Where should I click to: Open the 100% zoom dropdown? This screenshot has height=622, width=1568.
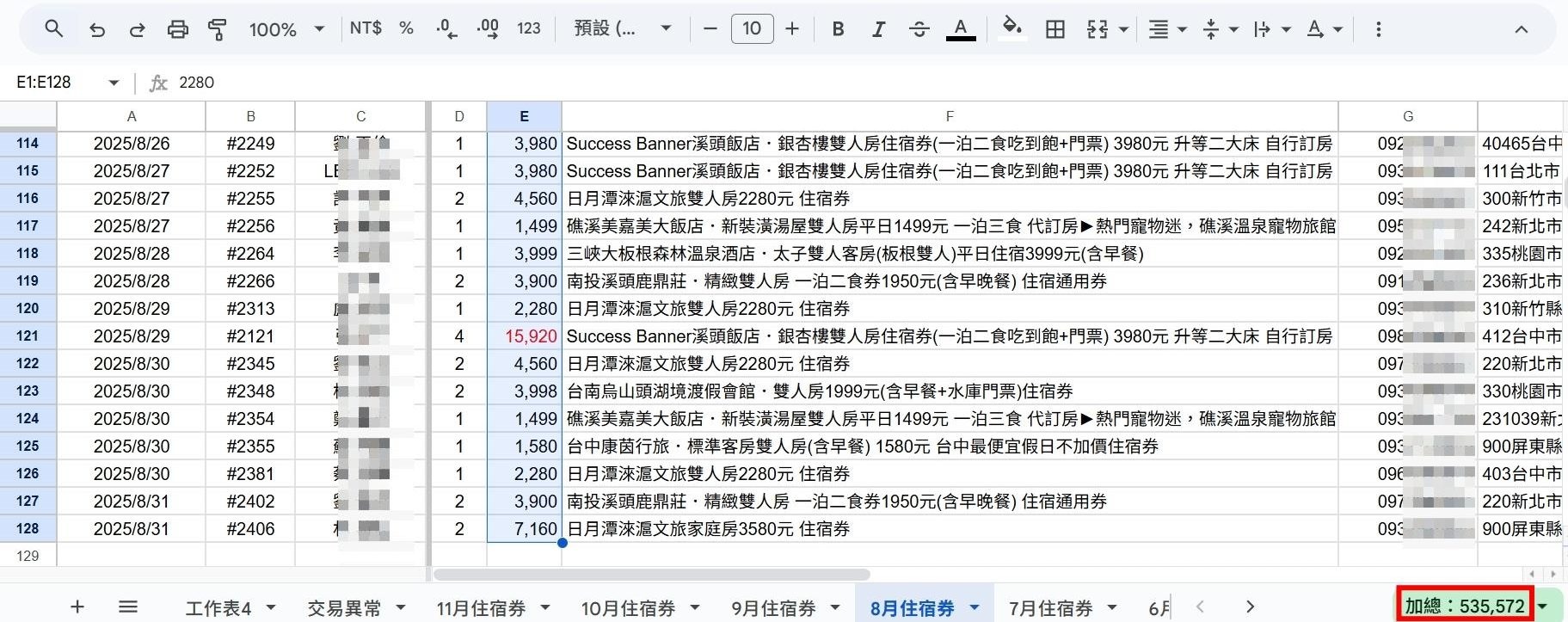286,29
